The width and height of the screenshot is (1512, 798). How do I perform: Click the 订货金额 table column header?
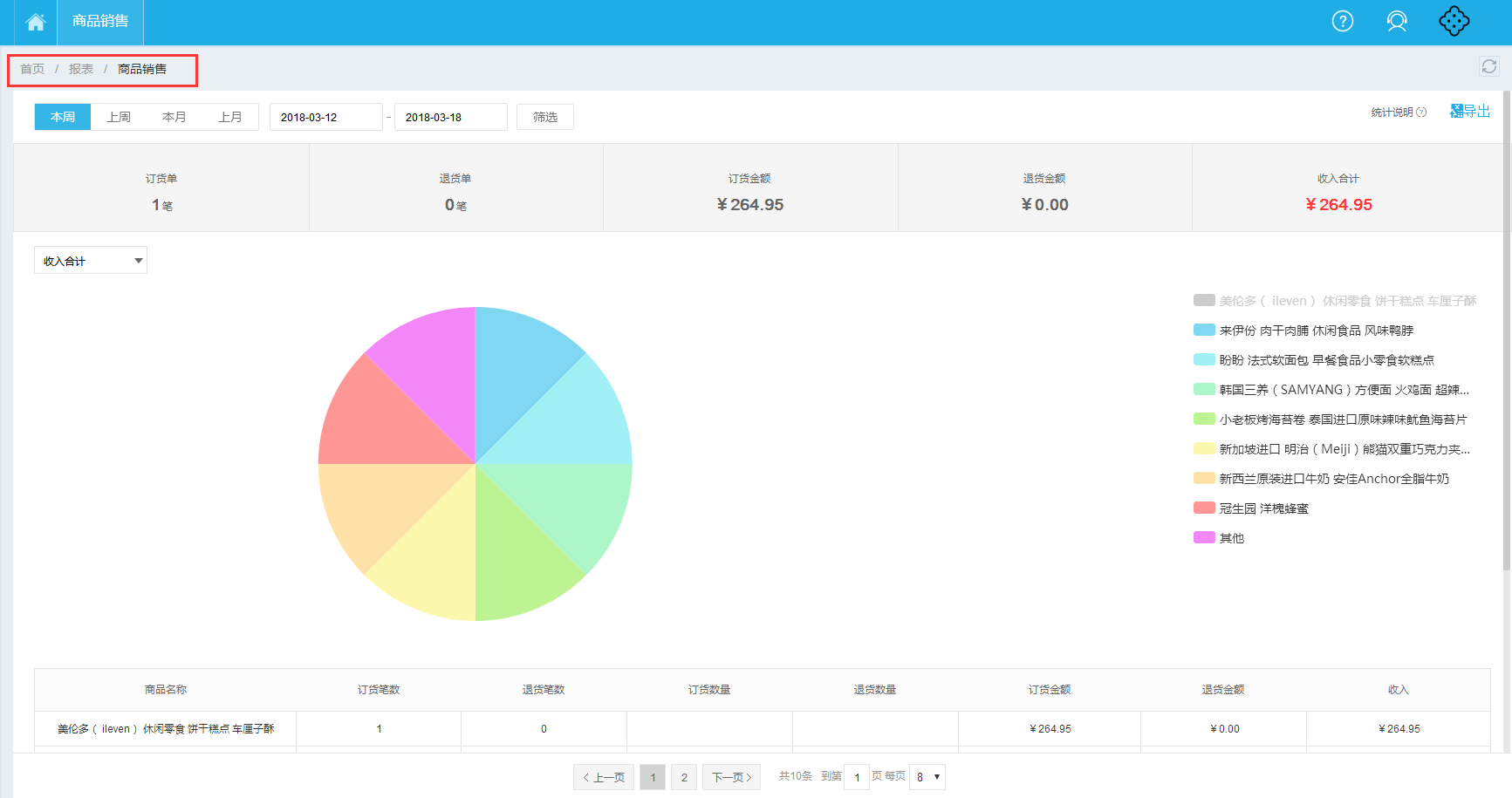point(1050,690)
